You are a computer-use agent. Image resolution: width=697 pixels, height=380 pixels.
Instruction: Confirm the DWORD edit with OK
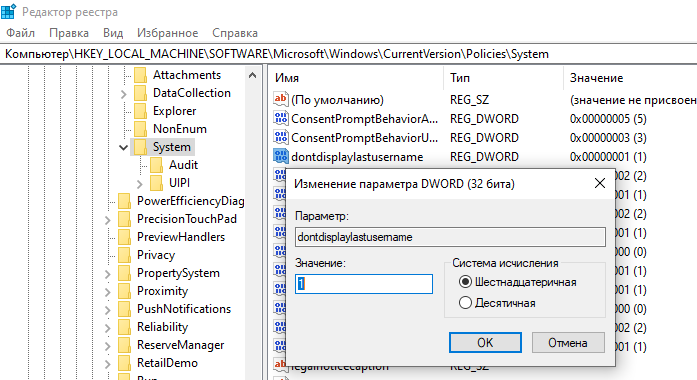485,343
